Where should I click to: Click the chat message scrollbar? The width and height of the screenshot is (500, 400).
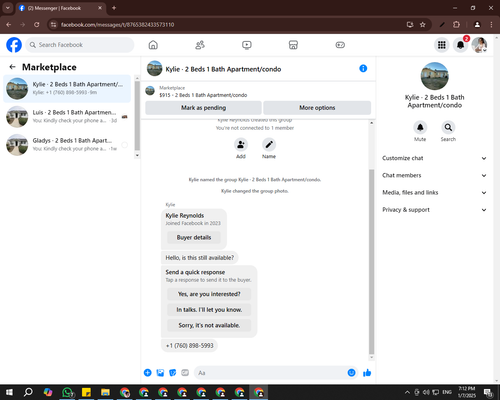click(371, 262)
